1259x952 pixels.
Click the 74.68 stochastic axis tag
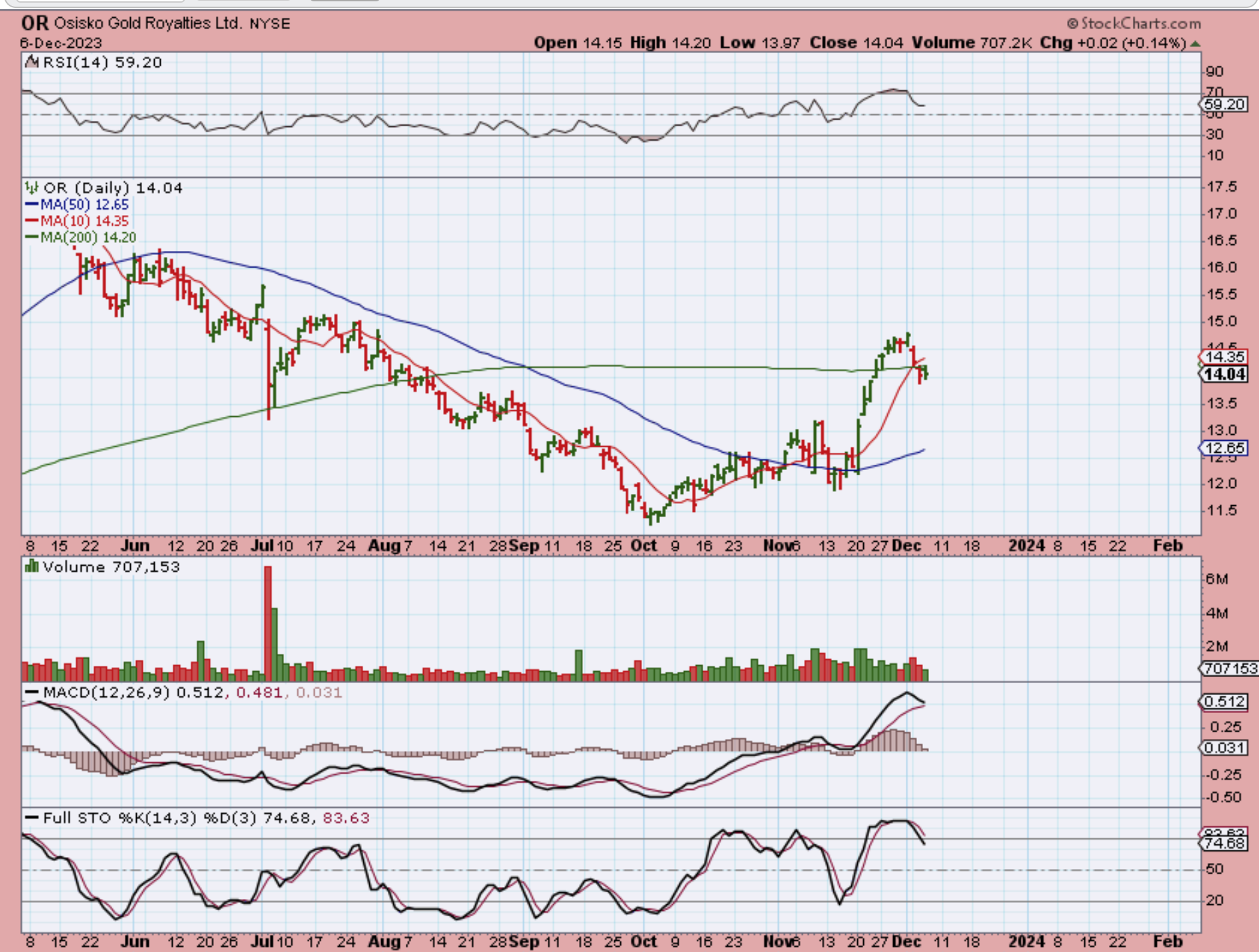[1223, 843]
